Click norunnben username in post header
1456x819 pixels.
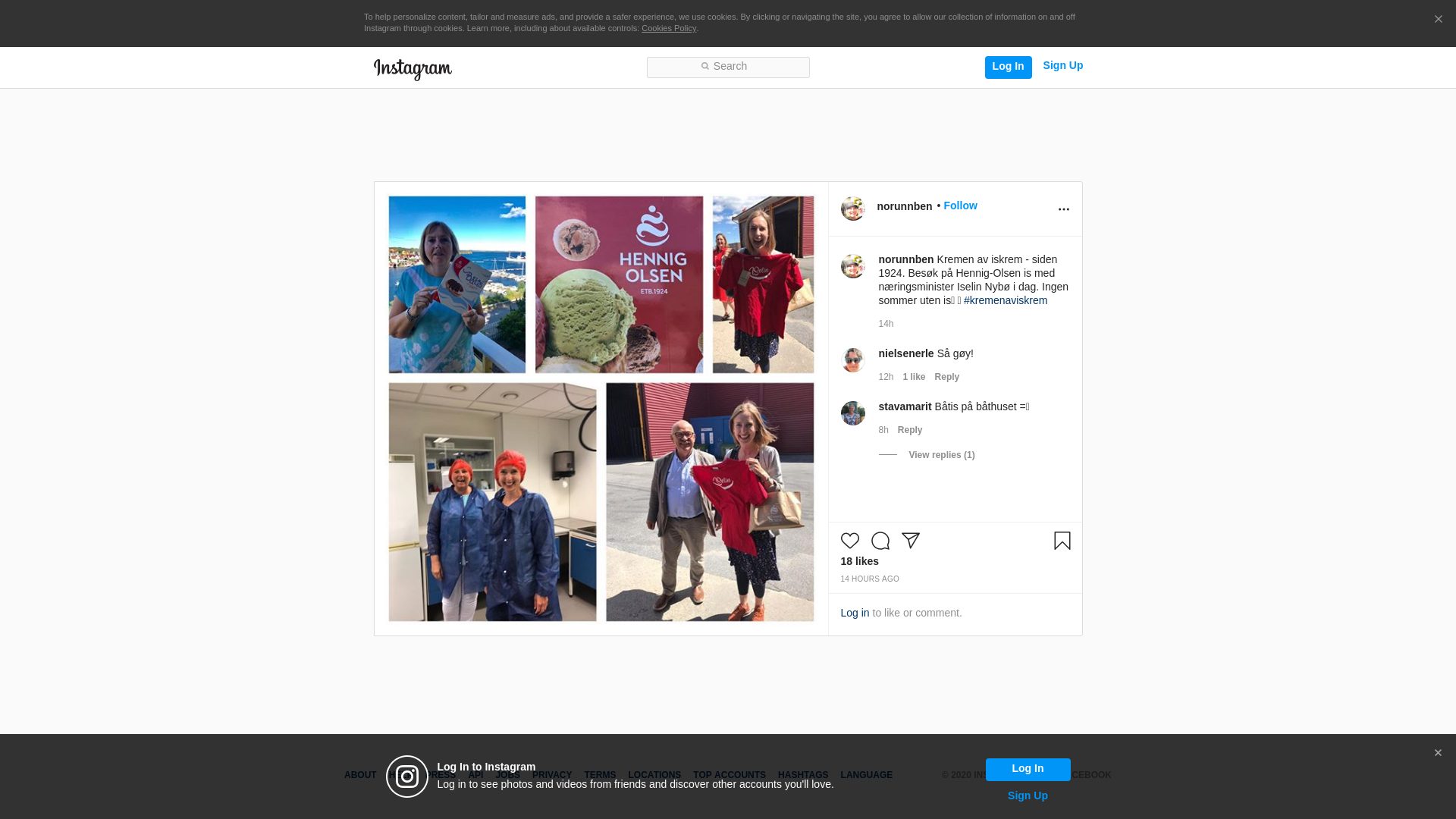click(x=904, y=206)
